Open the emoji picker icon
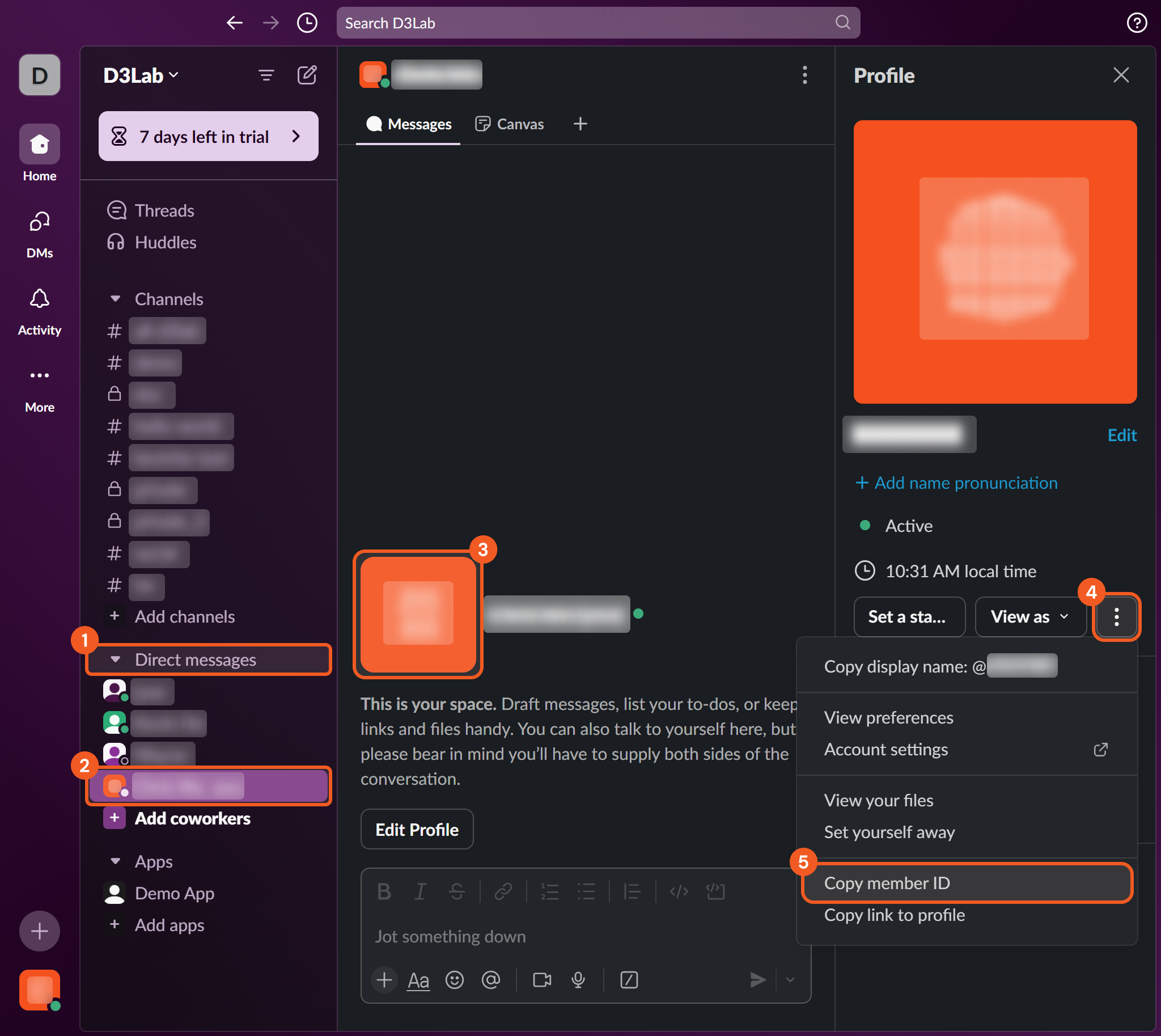The width and height of the screenshot is (1161, 1036). [x=454, y=980]
